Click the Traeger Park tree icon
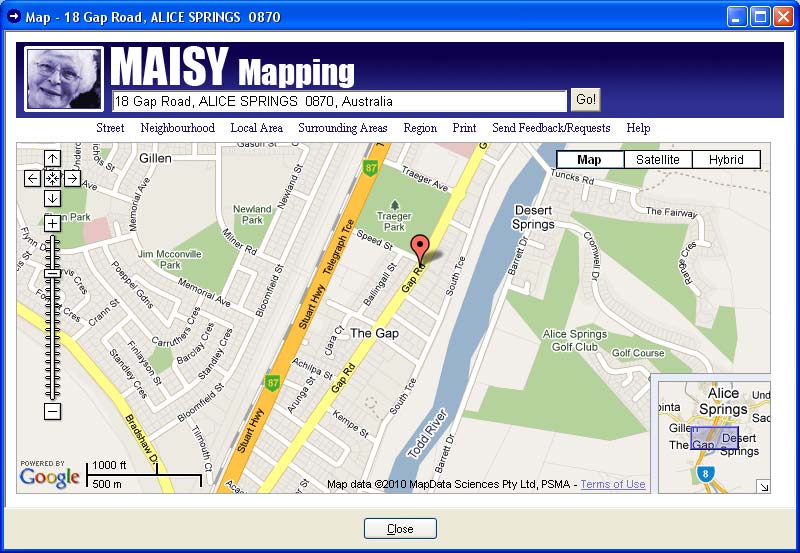 click(x=394, y=205)
